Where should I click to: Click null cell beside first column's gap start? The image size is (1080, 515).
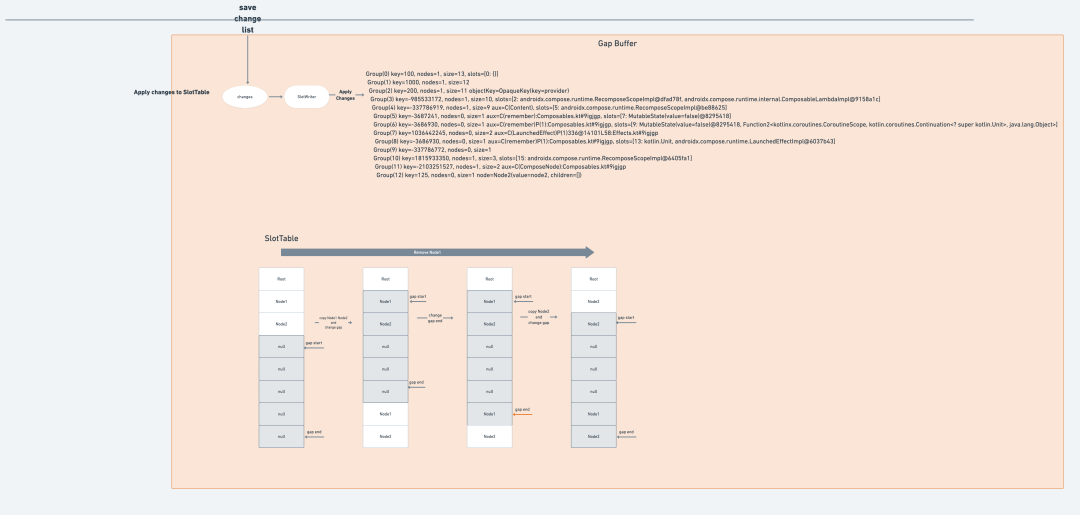click(281, 346)
